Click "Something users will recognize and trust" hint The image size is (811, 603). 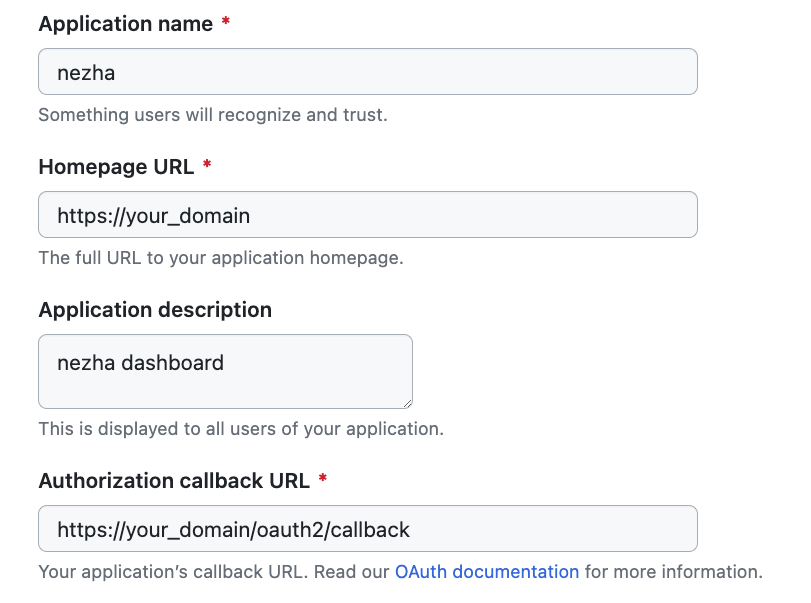212,115
